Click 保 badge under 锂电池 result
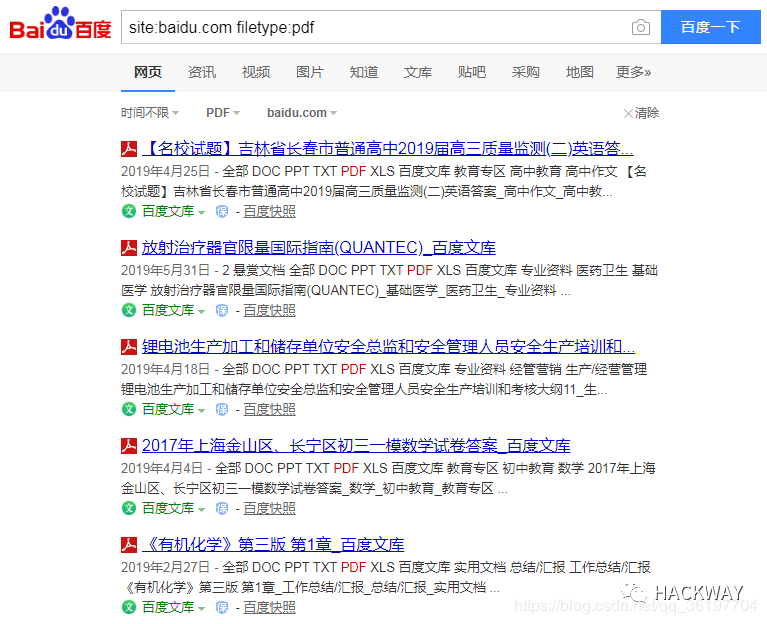Screen dimensions: 767x624 (222, 409)
